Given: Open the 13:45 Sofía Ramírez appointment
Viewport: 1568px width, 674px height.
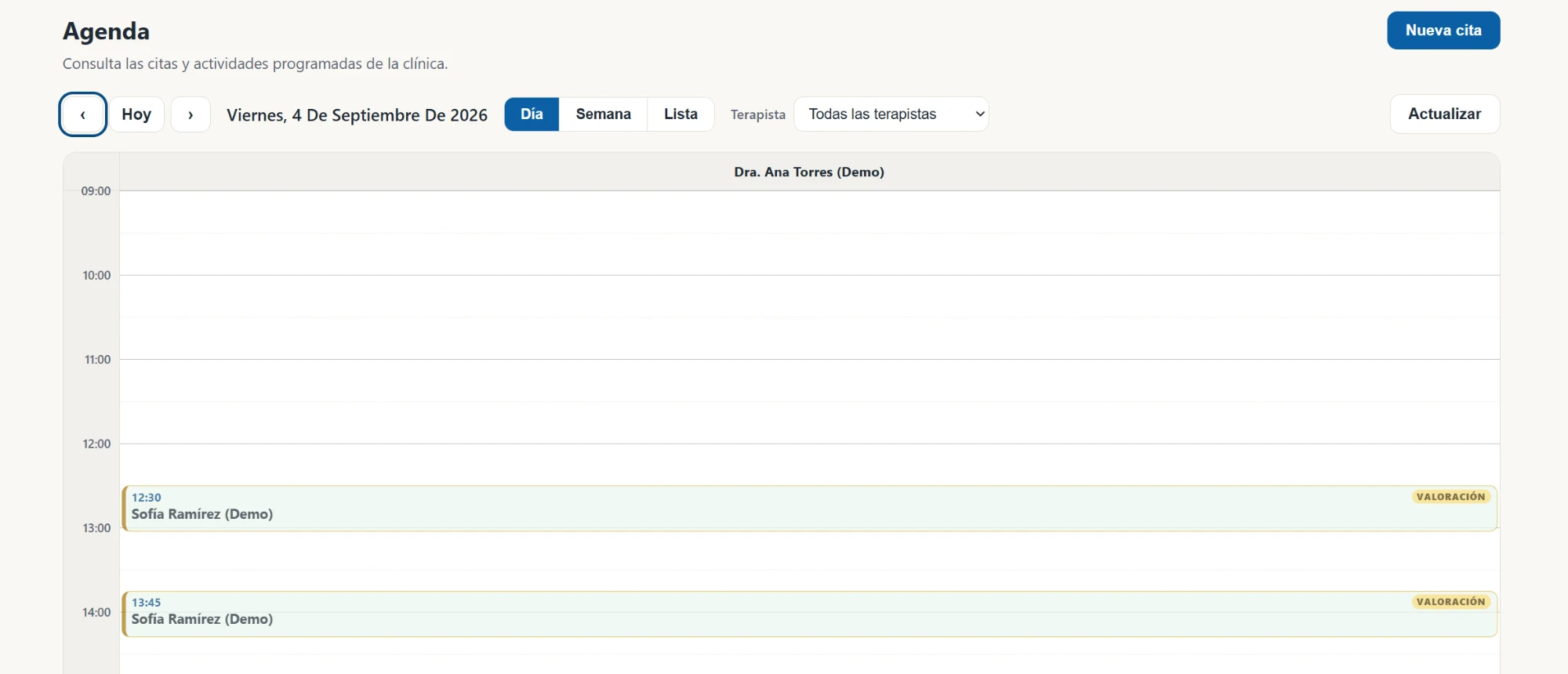Looking at the screenshot, I should tap(810, 614).
